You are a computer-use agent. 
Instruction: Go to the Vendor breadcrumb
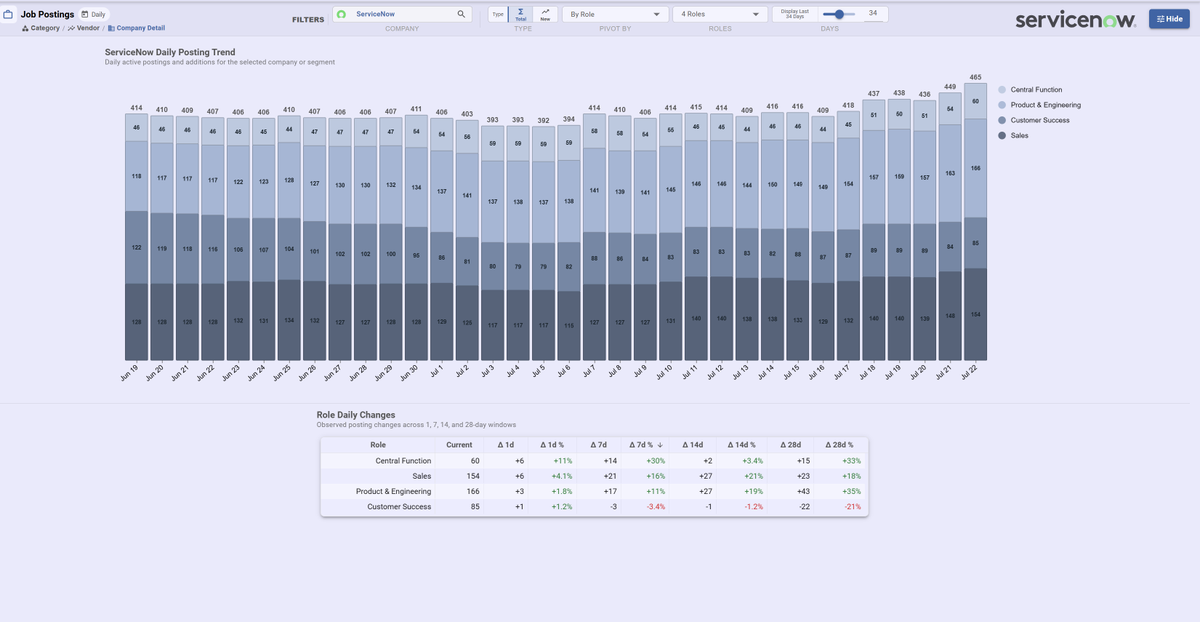point(83,28)
